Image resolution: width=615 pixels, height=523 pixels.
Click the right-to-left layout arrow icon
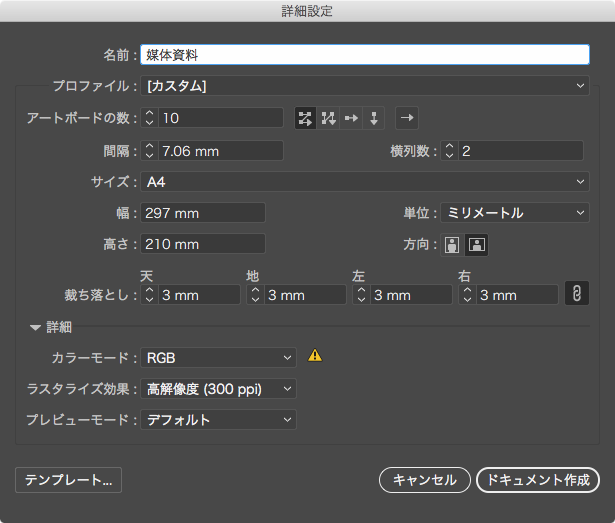[407, 119]
